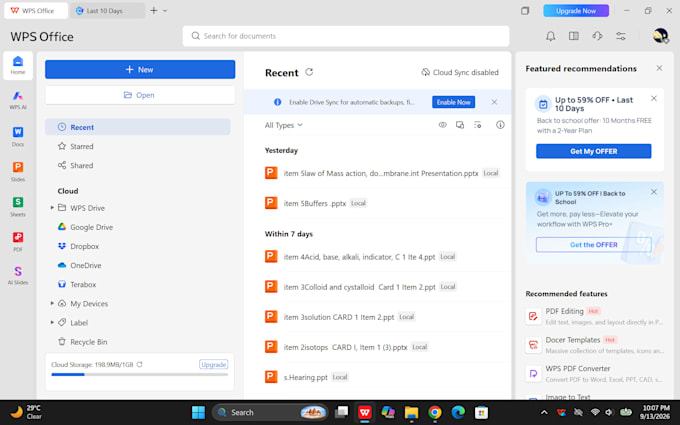Switch to the WPS Office tab
The width and height of the screenshot is (680, 425).
point(36,11)
